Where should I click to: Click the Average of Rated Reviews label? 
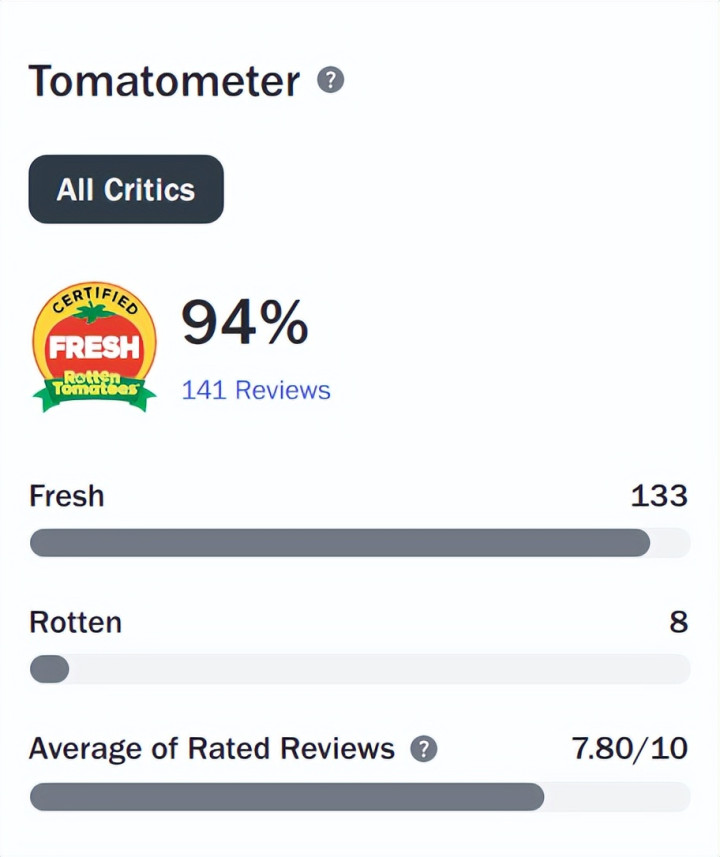click(x=212, y=749)
